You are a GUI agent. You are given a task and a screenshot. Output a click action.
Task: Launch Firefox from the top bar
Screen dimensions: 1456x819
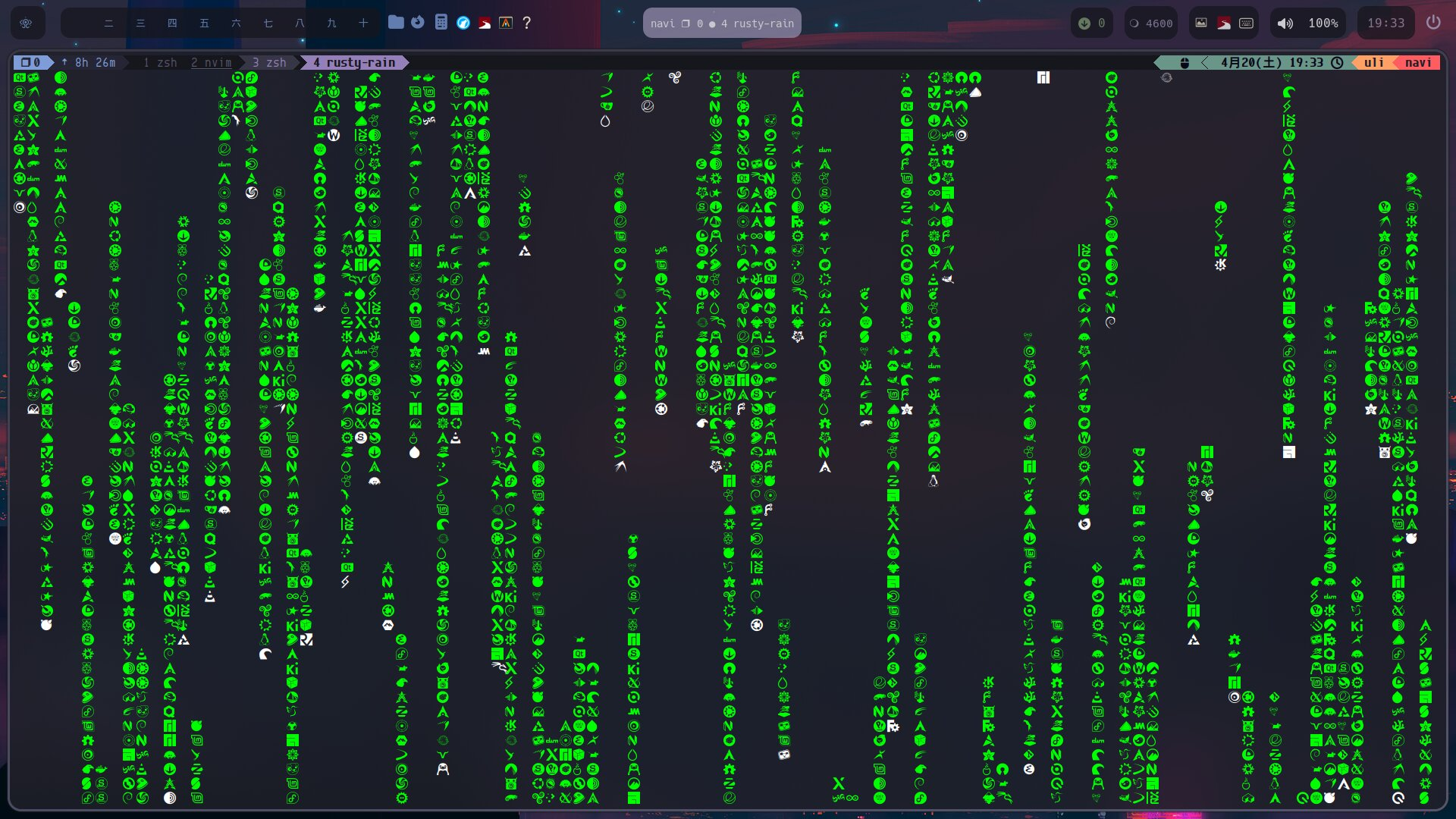pyautogui.click(x=418, y=23)
